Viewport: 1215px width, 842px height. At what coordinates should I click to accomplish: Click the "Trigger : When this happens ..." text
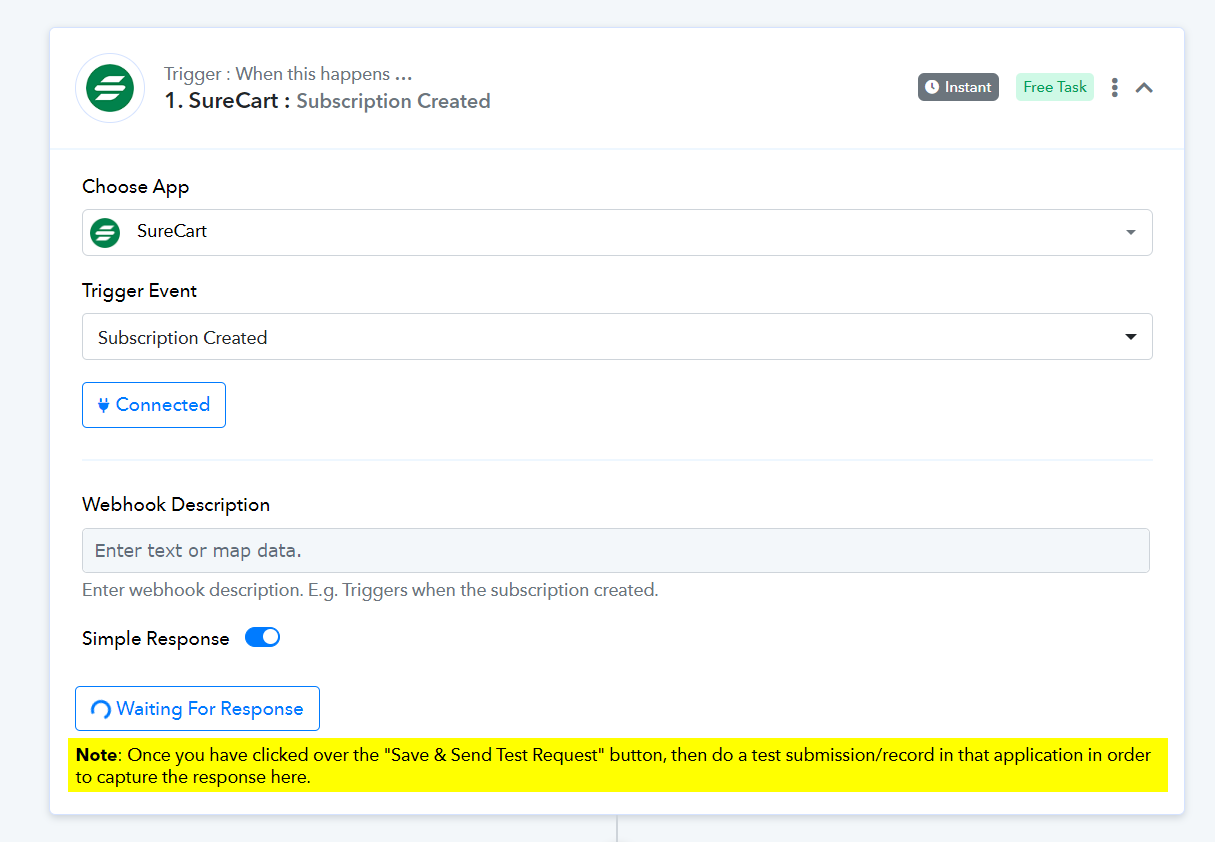(288, 74)
